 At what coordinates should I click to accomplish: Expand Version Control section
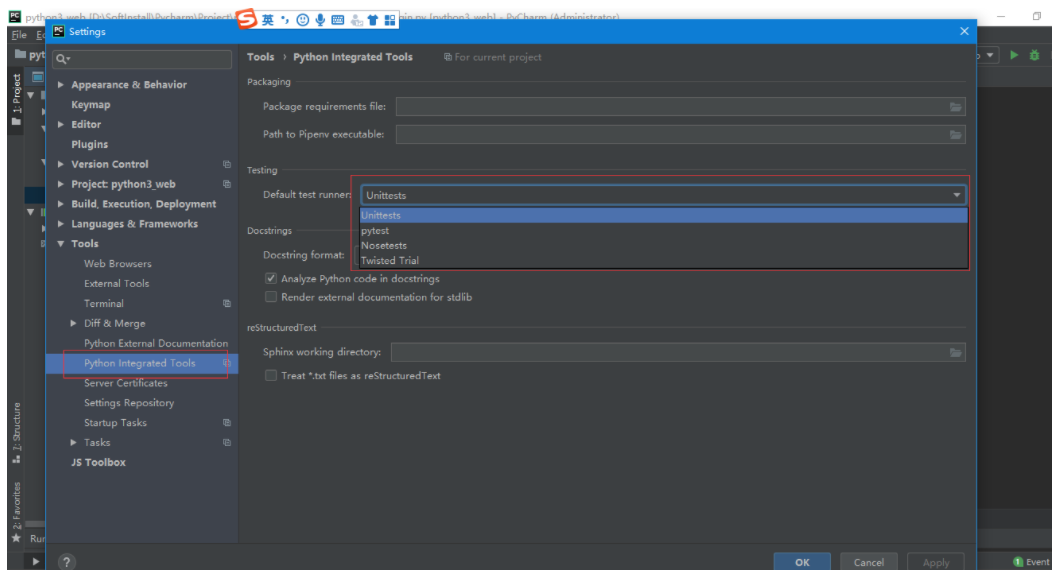click(61, 164)
